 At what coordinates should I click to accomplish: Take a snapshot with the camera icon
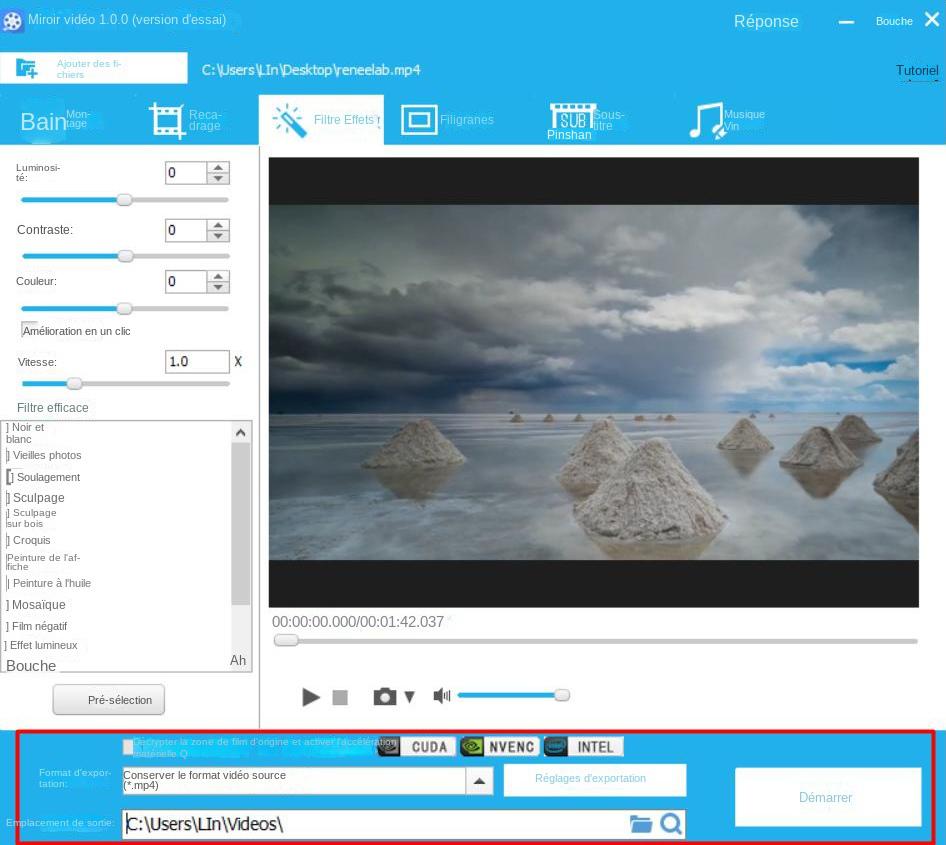point(385,696)
